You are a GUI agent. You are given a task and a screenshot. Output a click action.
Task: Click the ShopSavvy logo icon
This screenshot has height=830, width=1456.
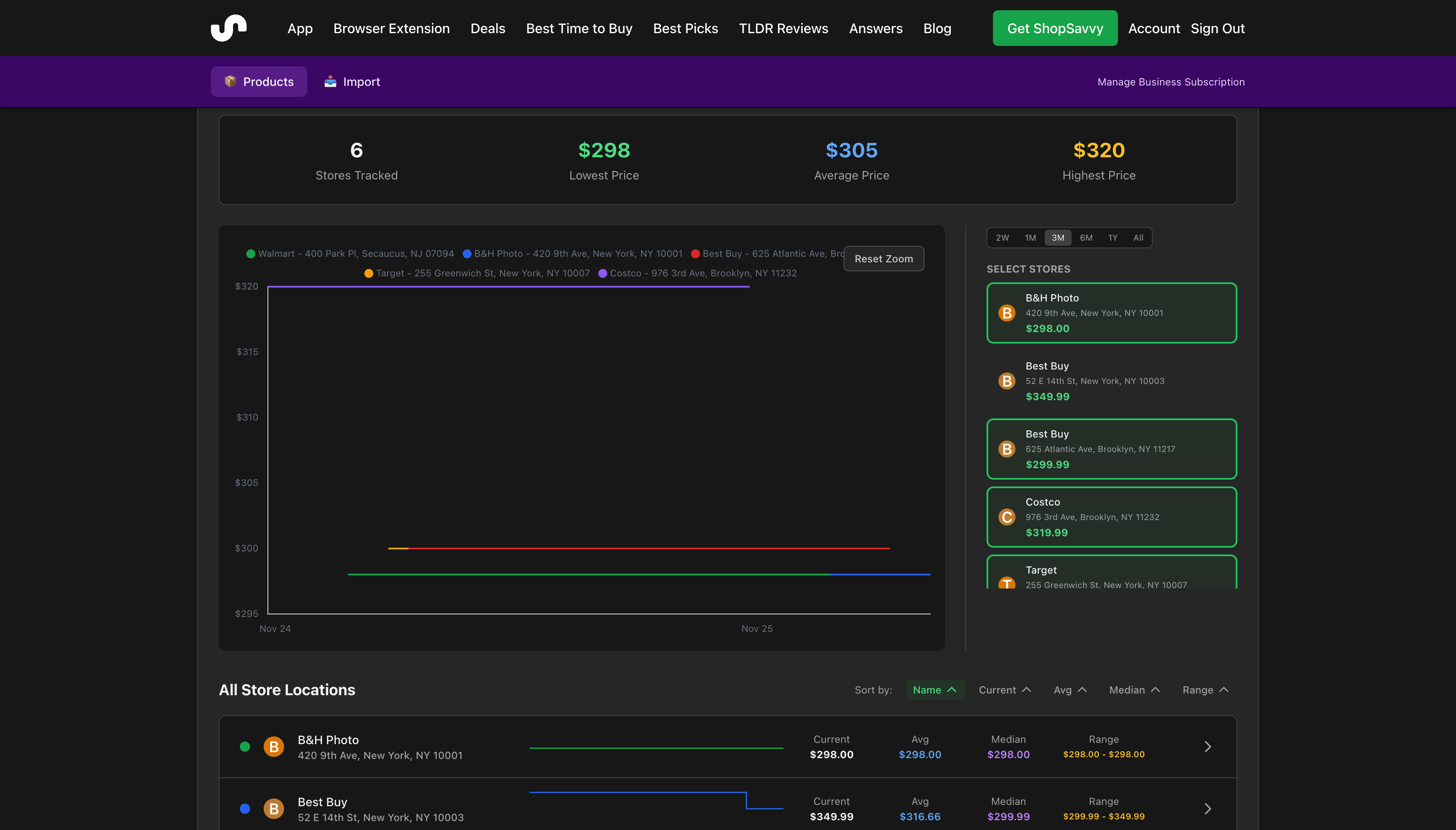pyautogui.click(x=229, y=28)
